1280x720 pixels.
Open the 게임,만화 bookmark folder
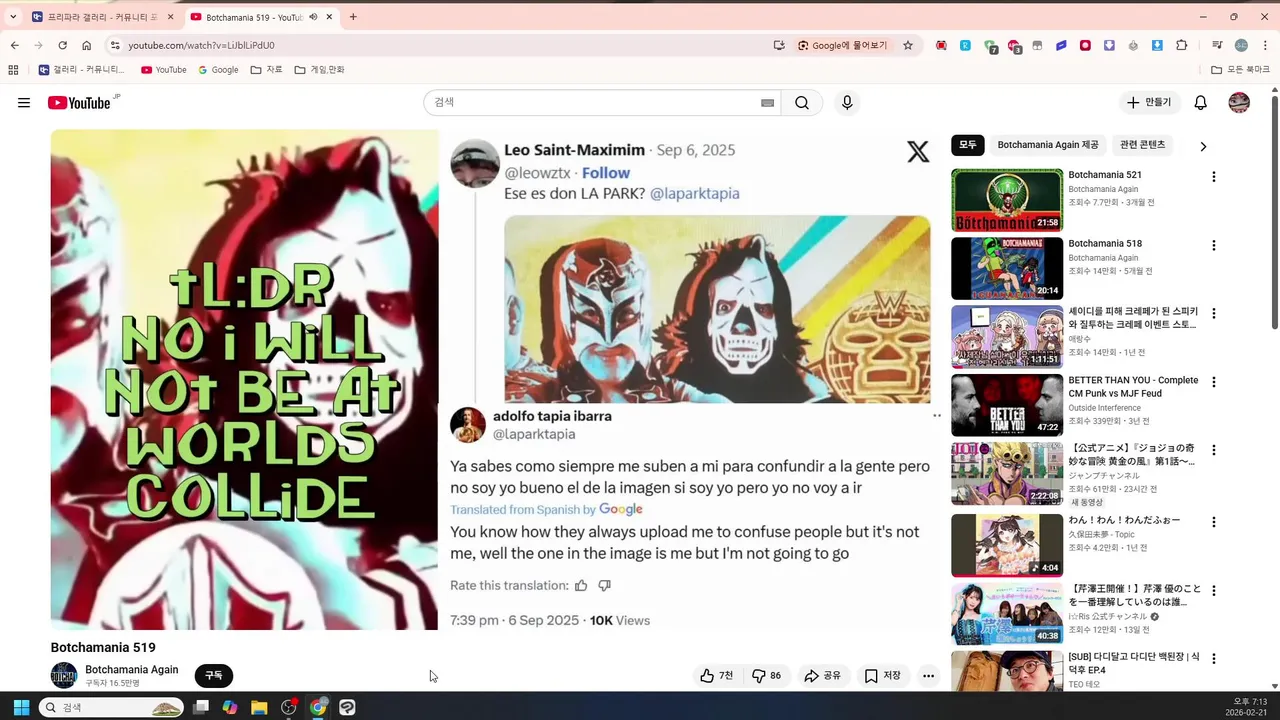319,70
